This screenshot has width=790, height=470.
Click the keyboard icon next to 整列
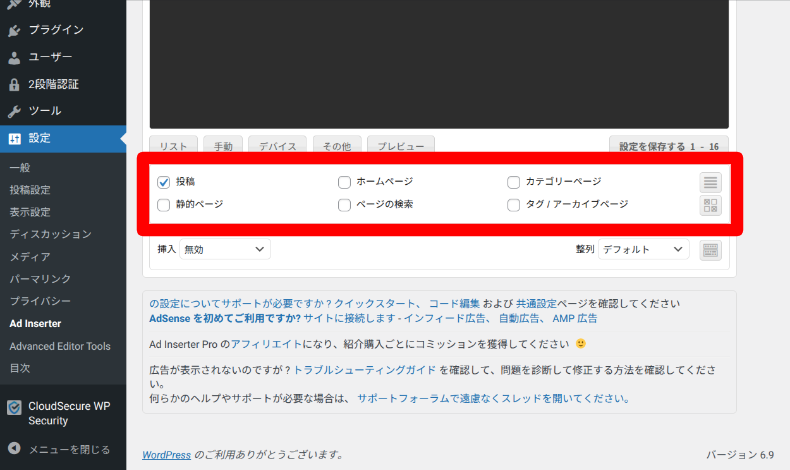pyautogui.click(x=710, y=250)
